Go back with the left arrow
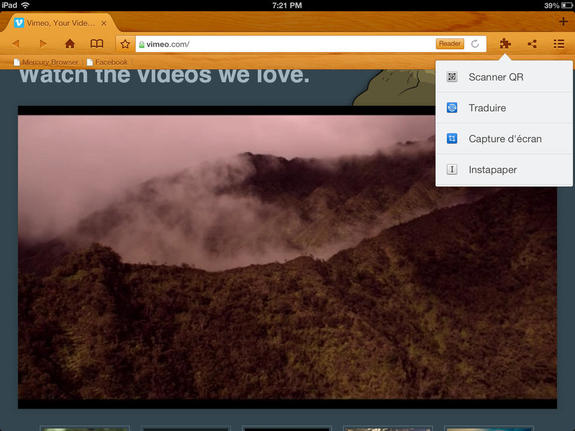 pyautogui.click(x=15, y=44)
